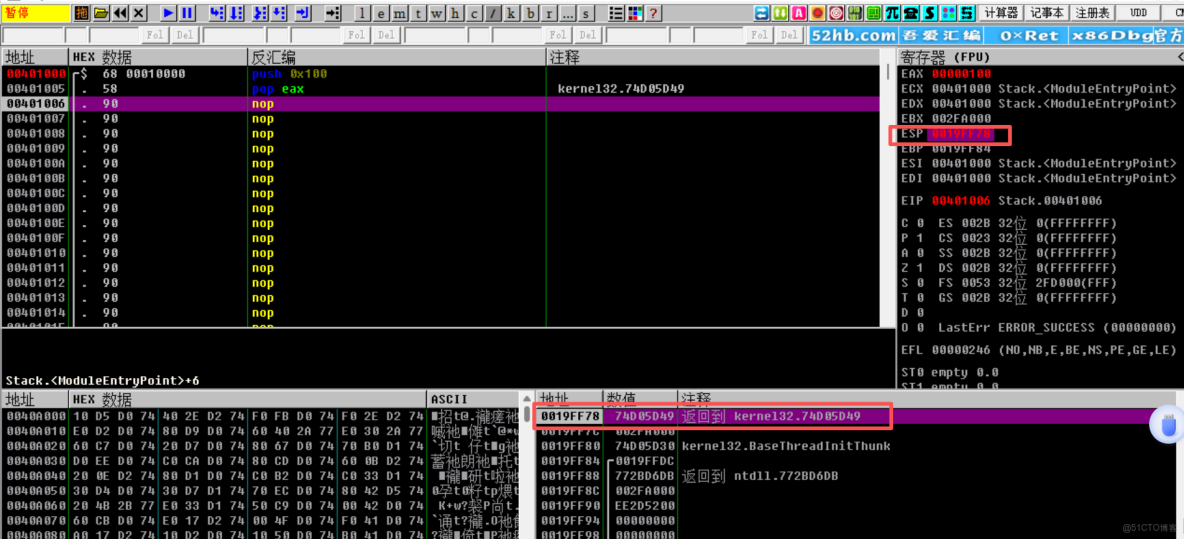1184x539 pixels.
Task: Click the blue swap-arrows plugin icon
Action: tap(761, 13)
